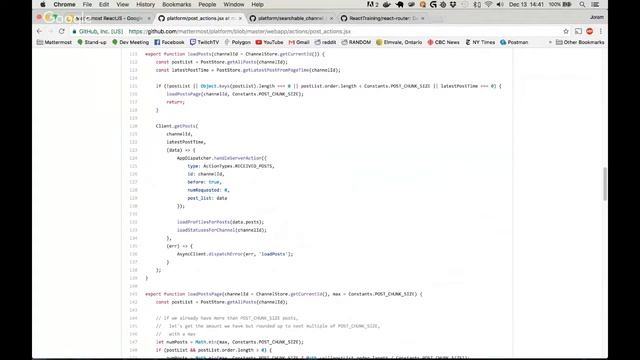Open the TwitchTV bookmark

[x=204, y=42]
